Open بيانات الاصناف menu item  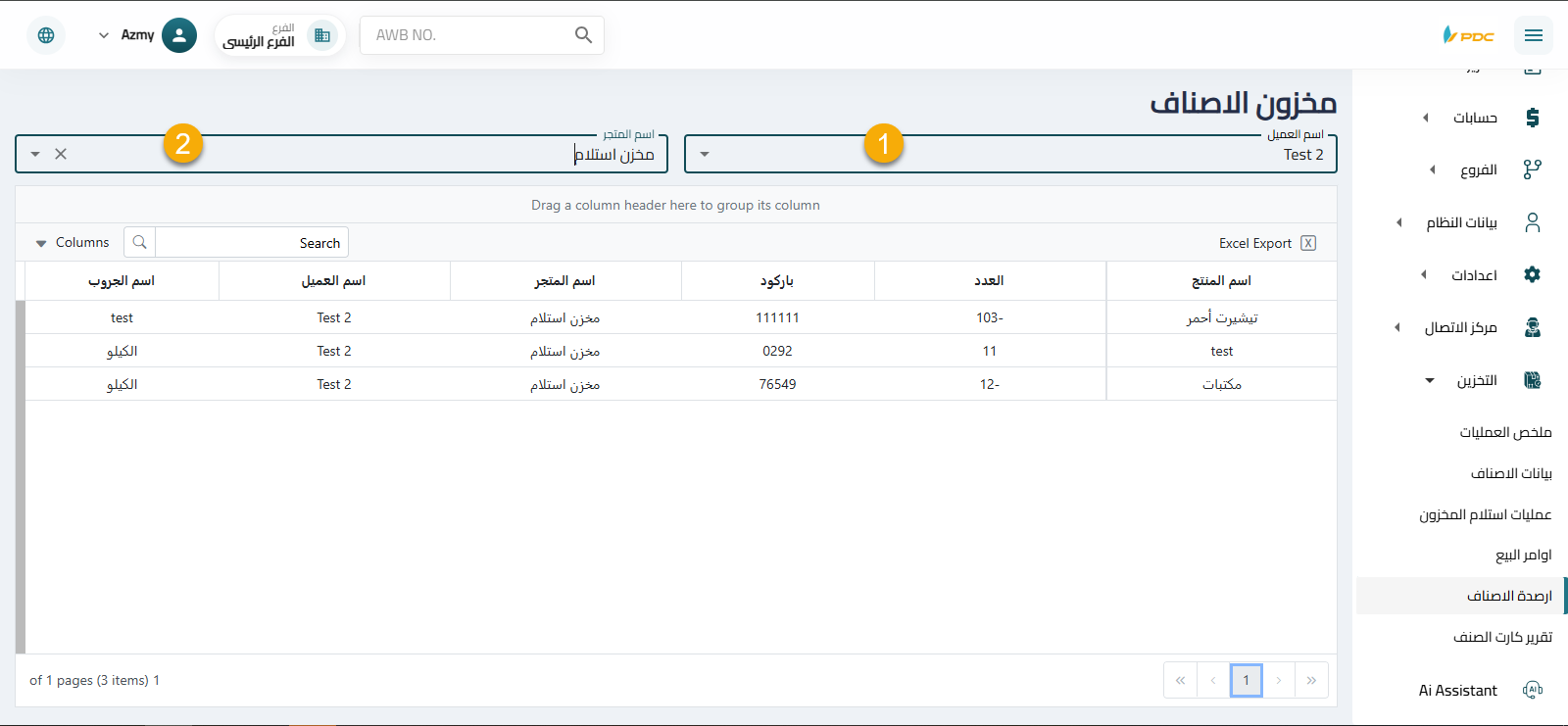1511,473
